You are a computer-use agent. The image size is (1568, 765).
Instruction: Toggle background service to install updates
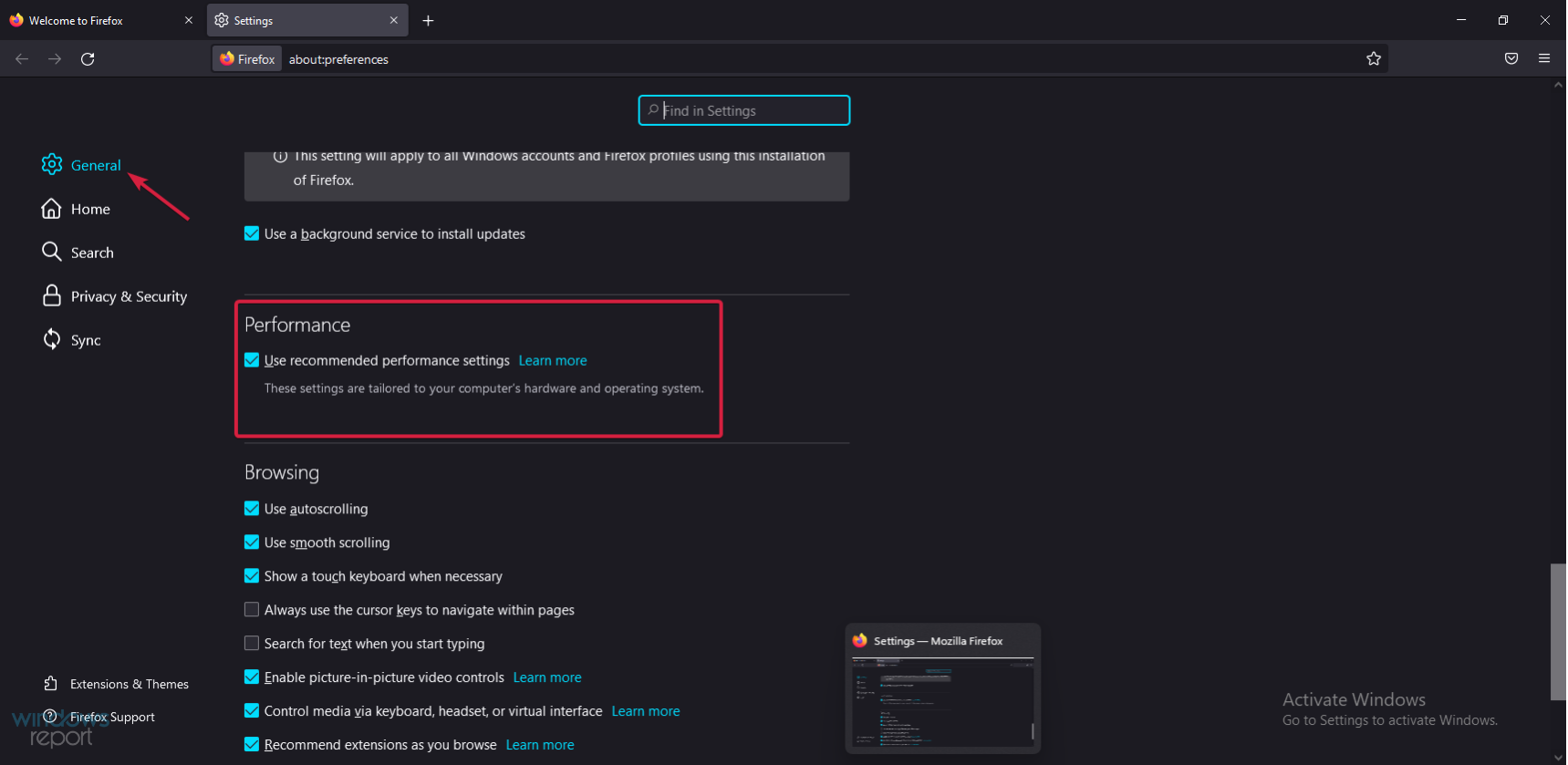(x=252, y=233)
